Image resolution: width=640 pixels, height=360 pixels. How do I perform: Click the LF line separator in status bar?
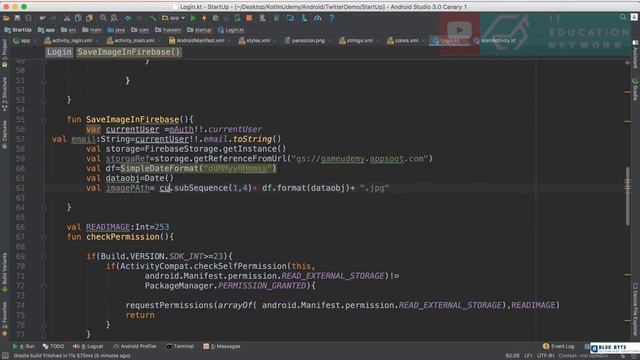point(528,356)
